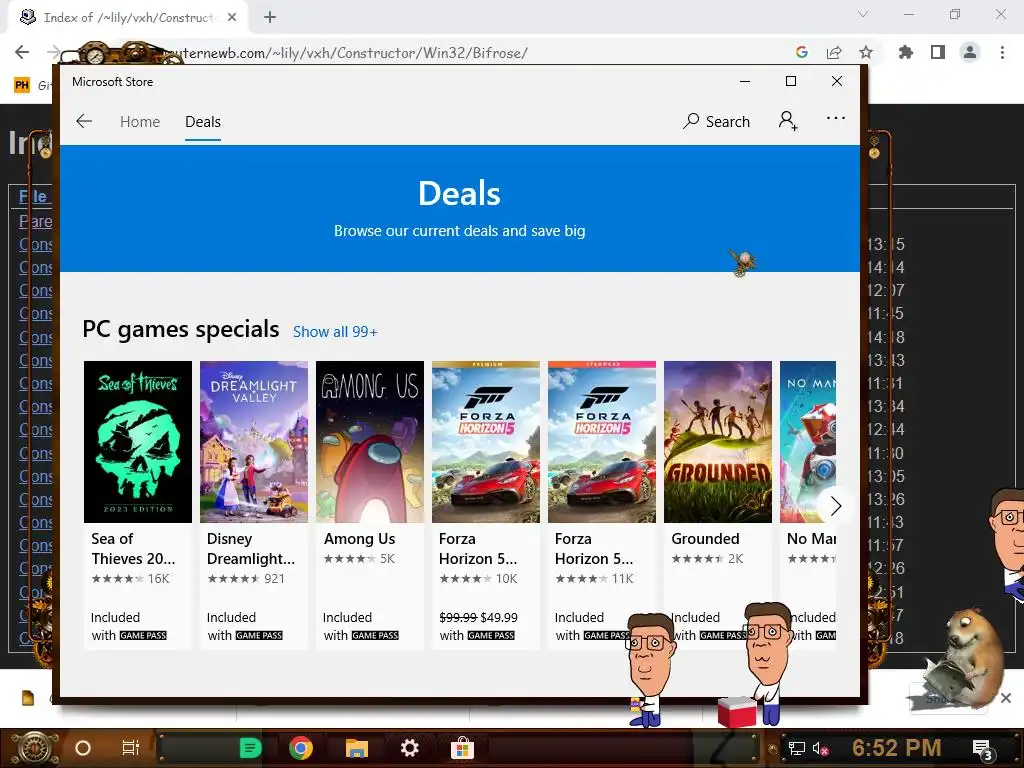
Task: Click Chrome's back arrow button
Action: (x=22, y=52)
